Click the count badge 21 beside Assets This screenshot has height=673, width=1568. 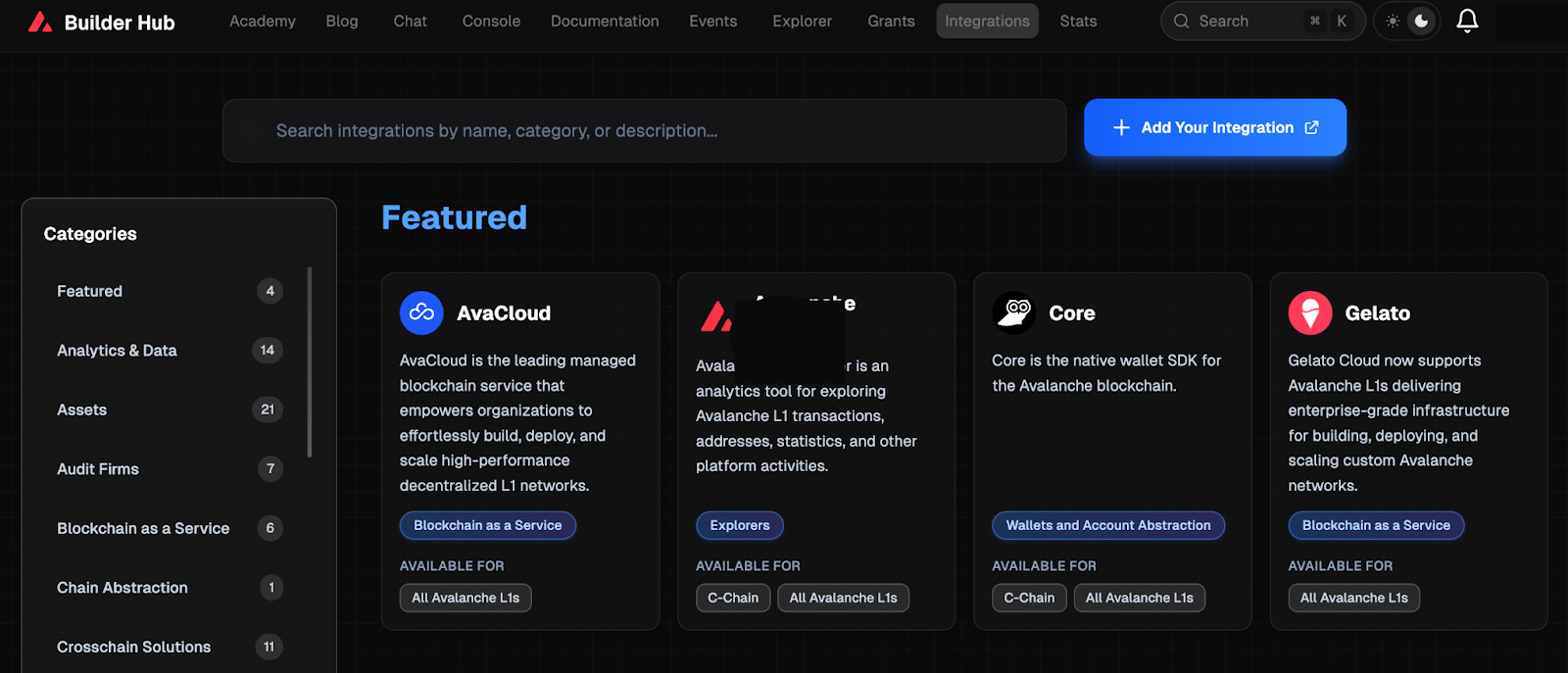point(268,409)
